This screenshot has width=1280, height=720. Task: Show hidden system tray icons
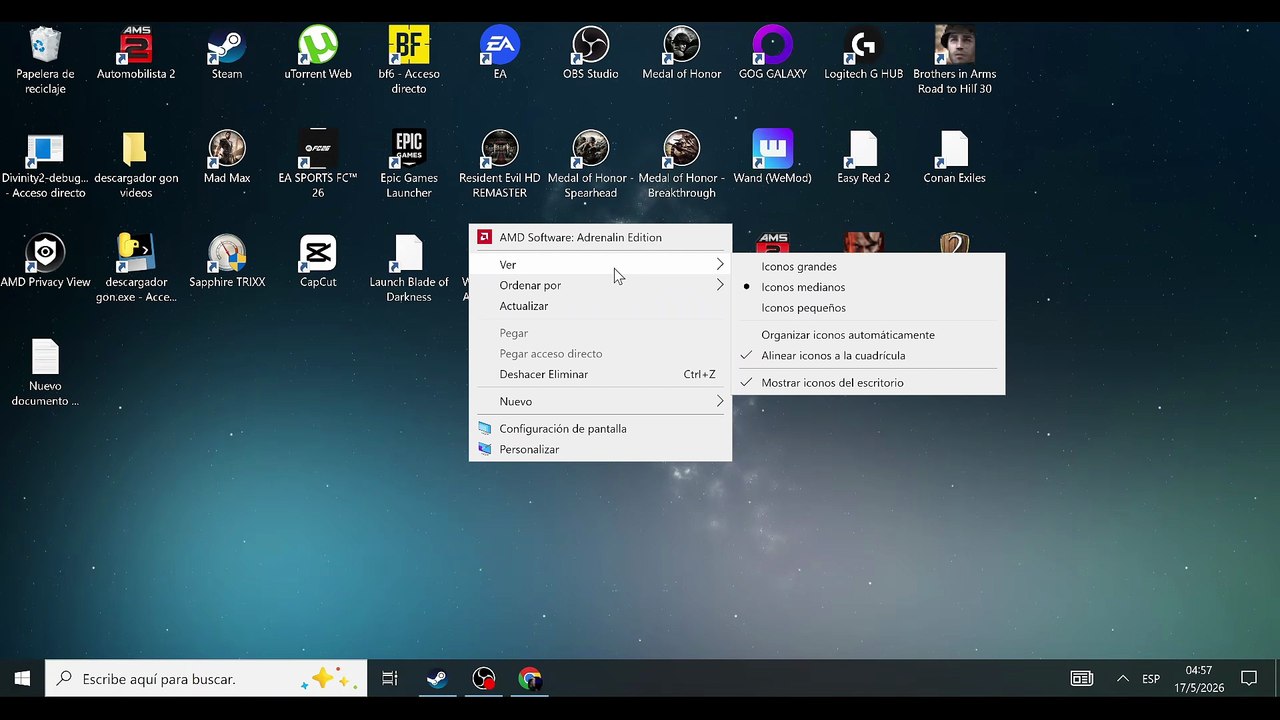click(x=1122, y=679)
